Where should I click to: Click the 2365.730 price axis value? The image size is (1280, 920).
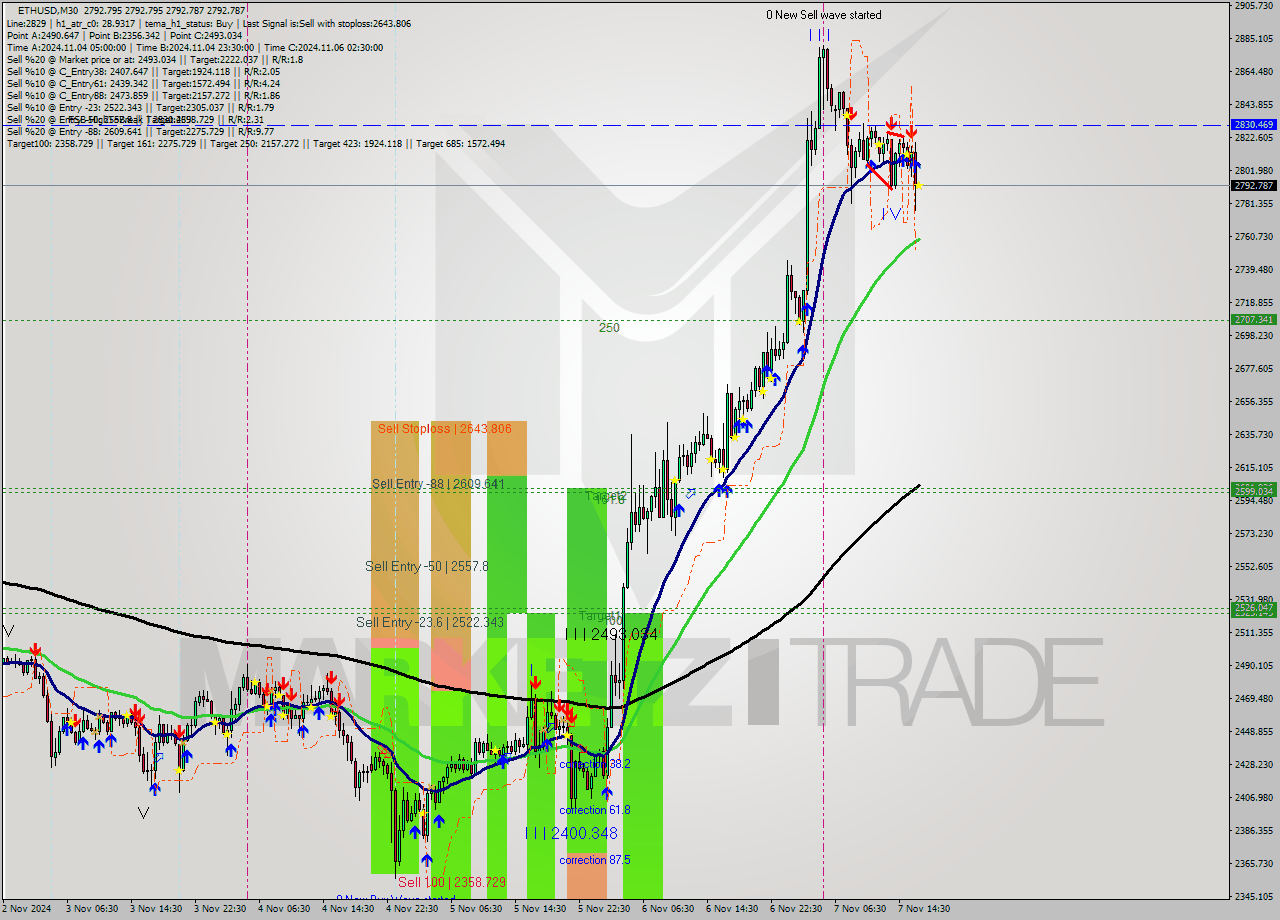(1254, 863)
